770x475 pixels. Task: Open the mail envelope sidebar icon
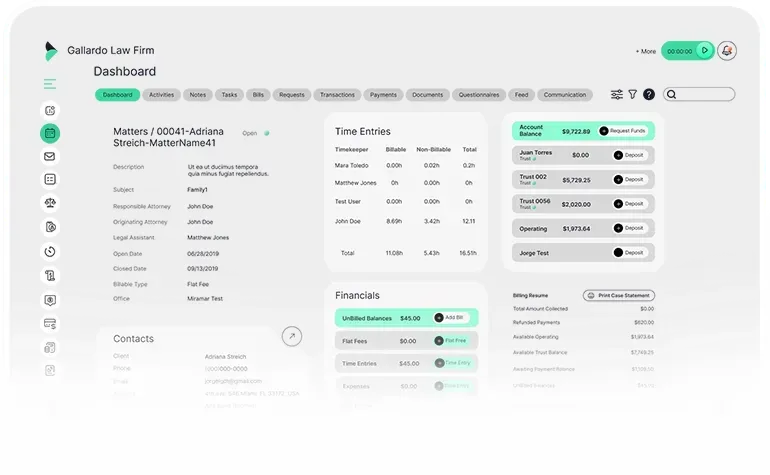(x=50, y=156)
